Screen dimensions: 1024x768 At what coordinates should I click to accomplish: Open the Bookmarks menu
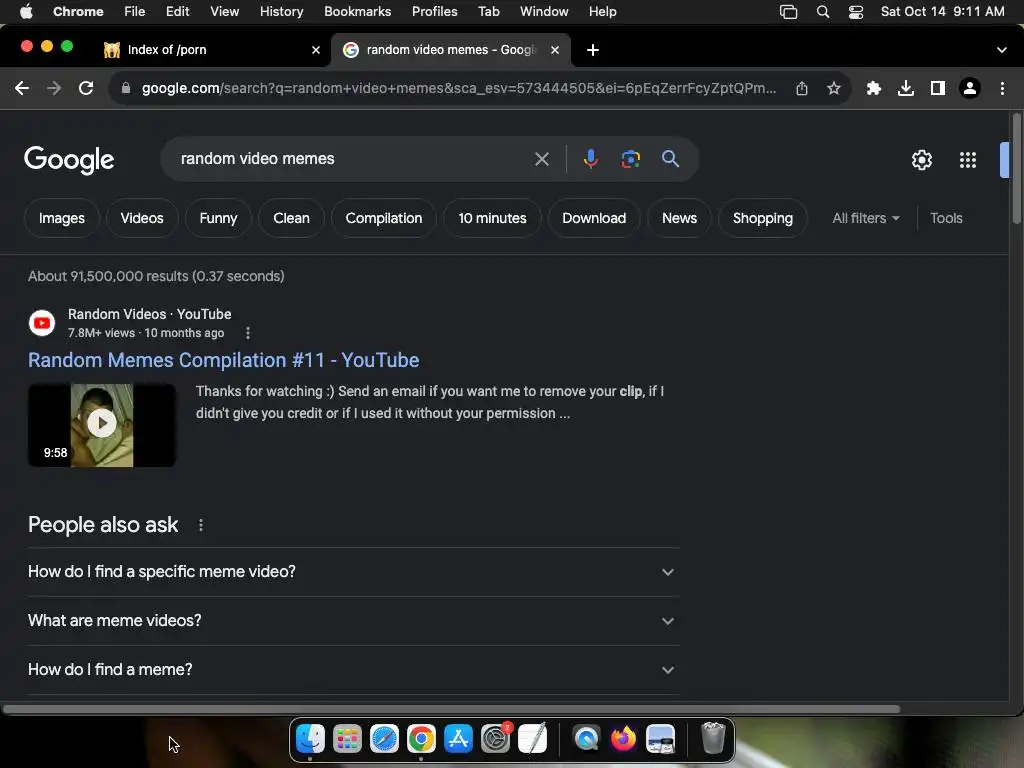point(357,12)
